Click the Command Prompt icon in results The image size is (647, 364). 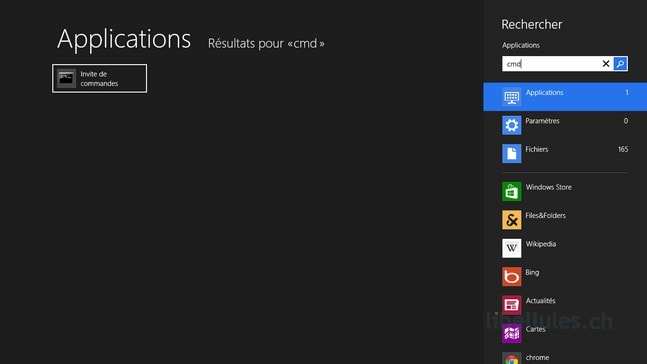tap(66, 78)
